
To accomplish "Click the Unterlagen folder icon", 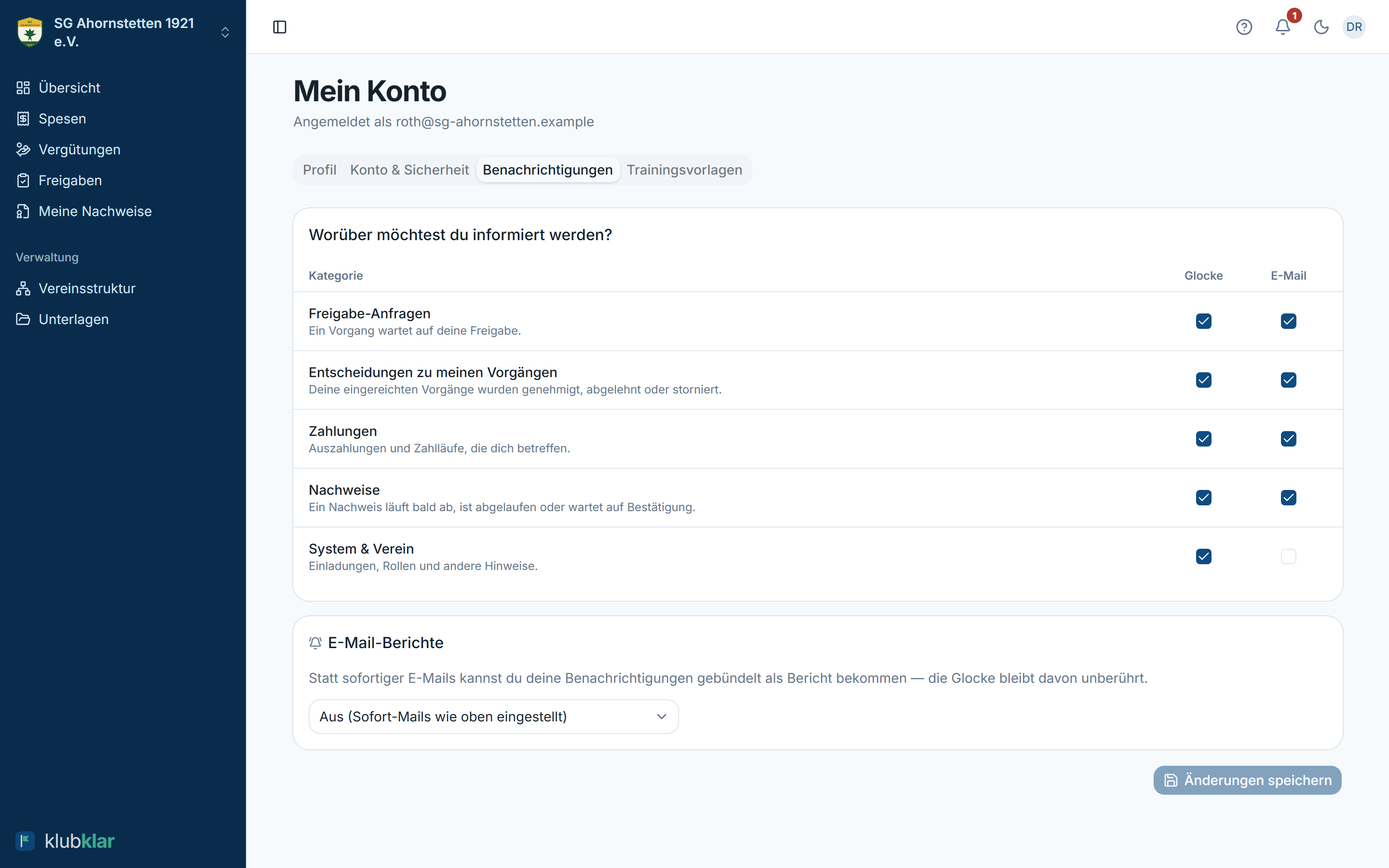I will 23,319.
